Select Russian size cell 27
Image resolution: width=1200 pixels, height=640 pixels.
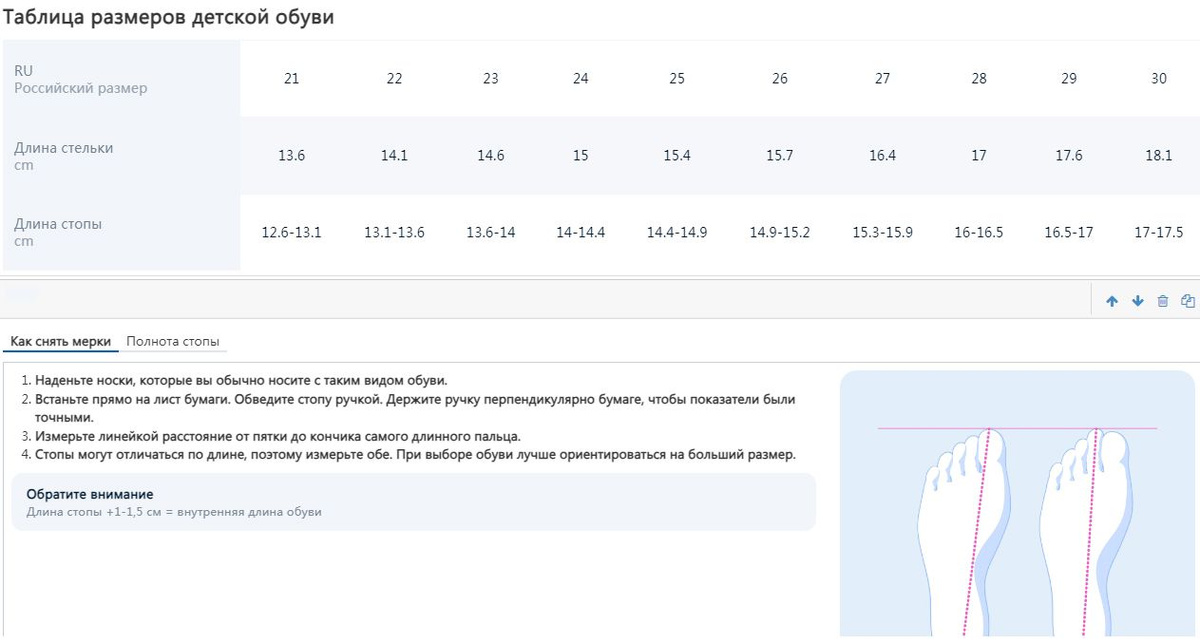[x=882, y=79]
